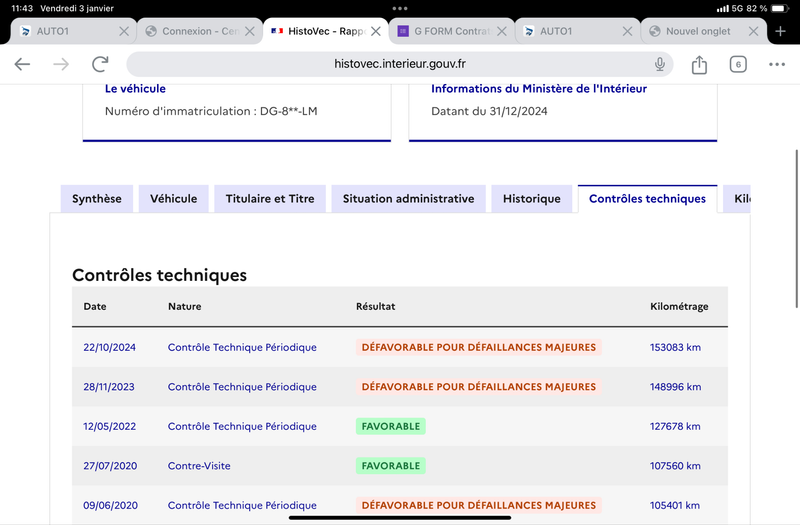Add a new tab with plus icon
The height and width of the screenshot is (525, 800).
point(780,31)
